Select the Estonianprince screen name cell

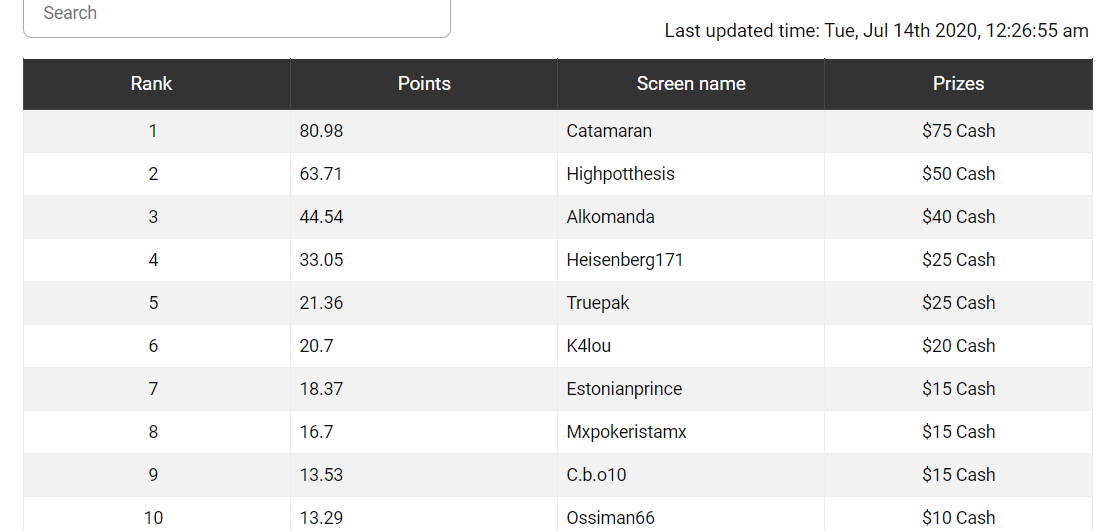coord(624,389)
